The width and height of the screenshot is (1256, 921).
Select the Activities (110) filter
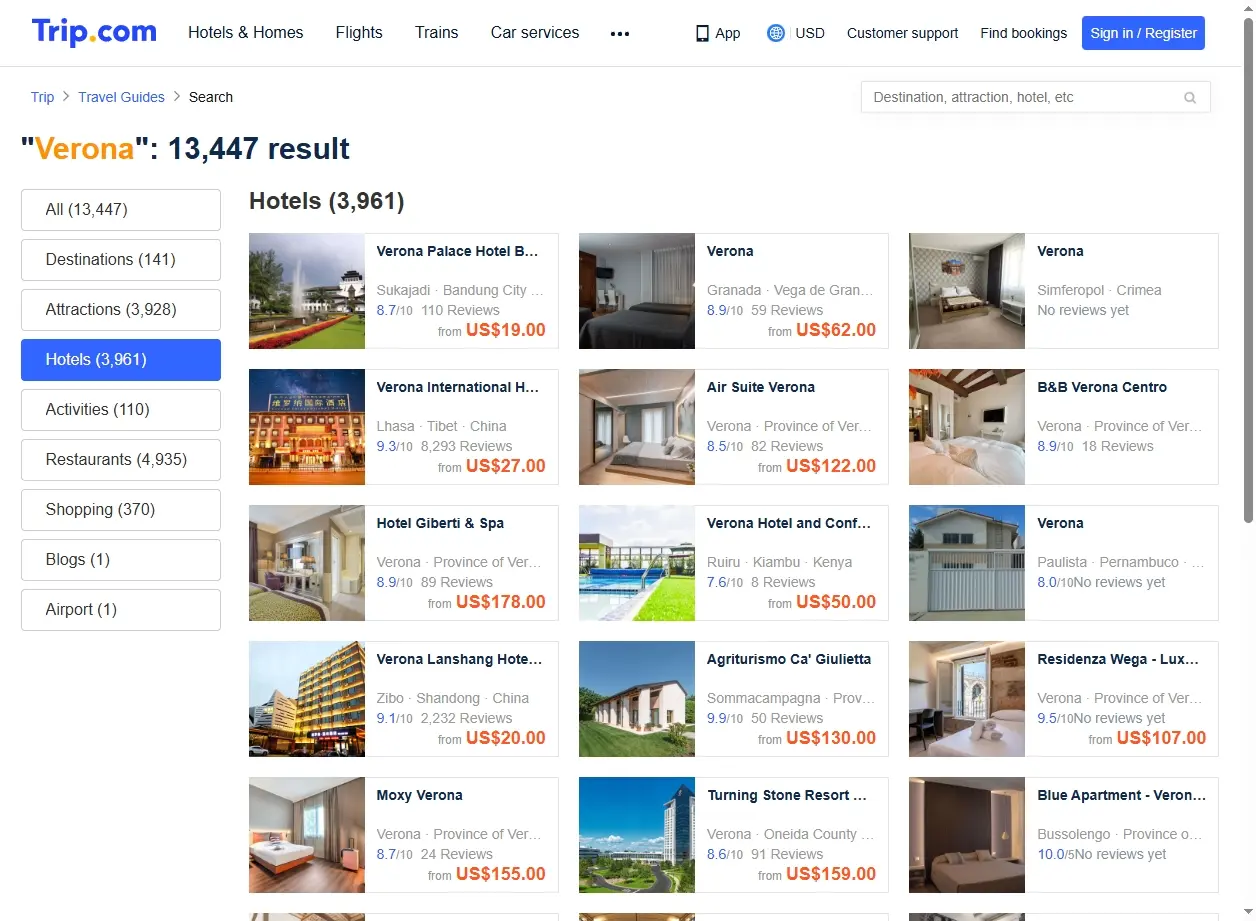[x=121, y=410]
